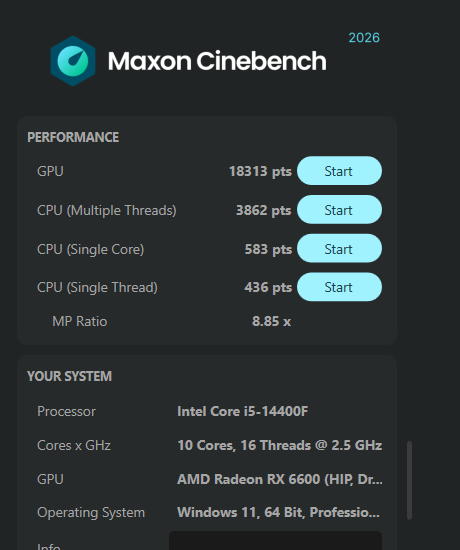Click the MP Ratio 8.85 x value
460x550 pixels.
271,321
